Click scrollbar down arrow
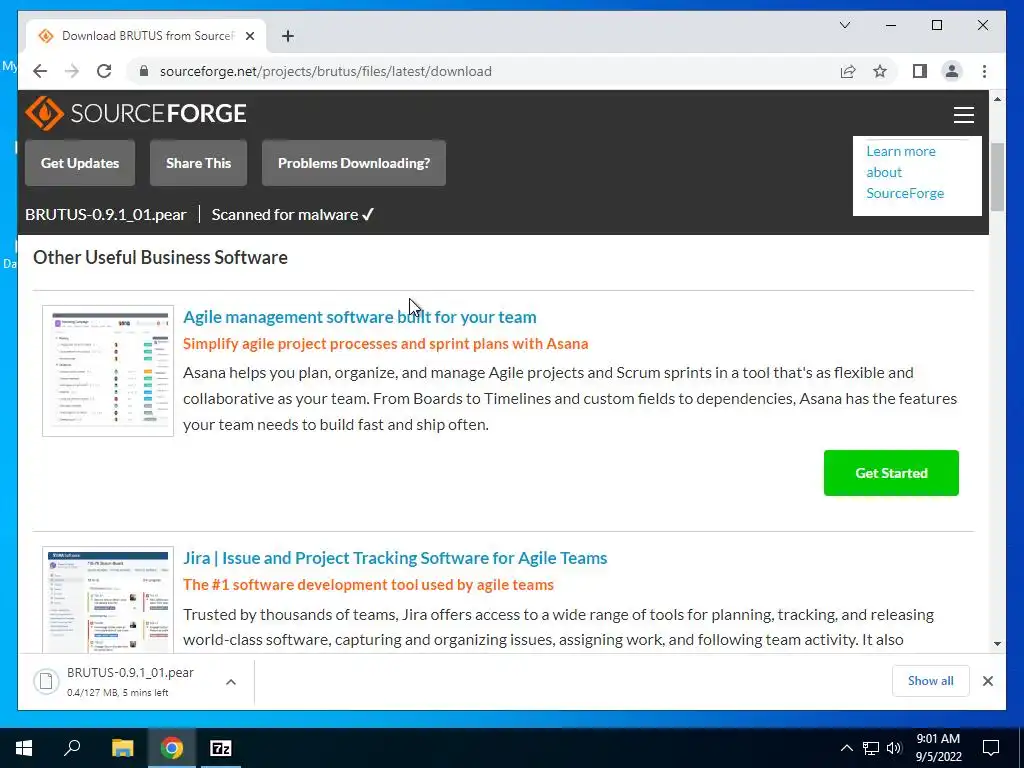The image size is (1024, 768). click(x=997, y=643)
